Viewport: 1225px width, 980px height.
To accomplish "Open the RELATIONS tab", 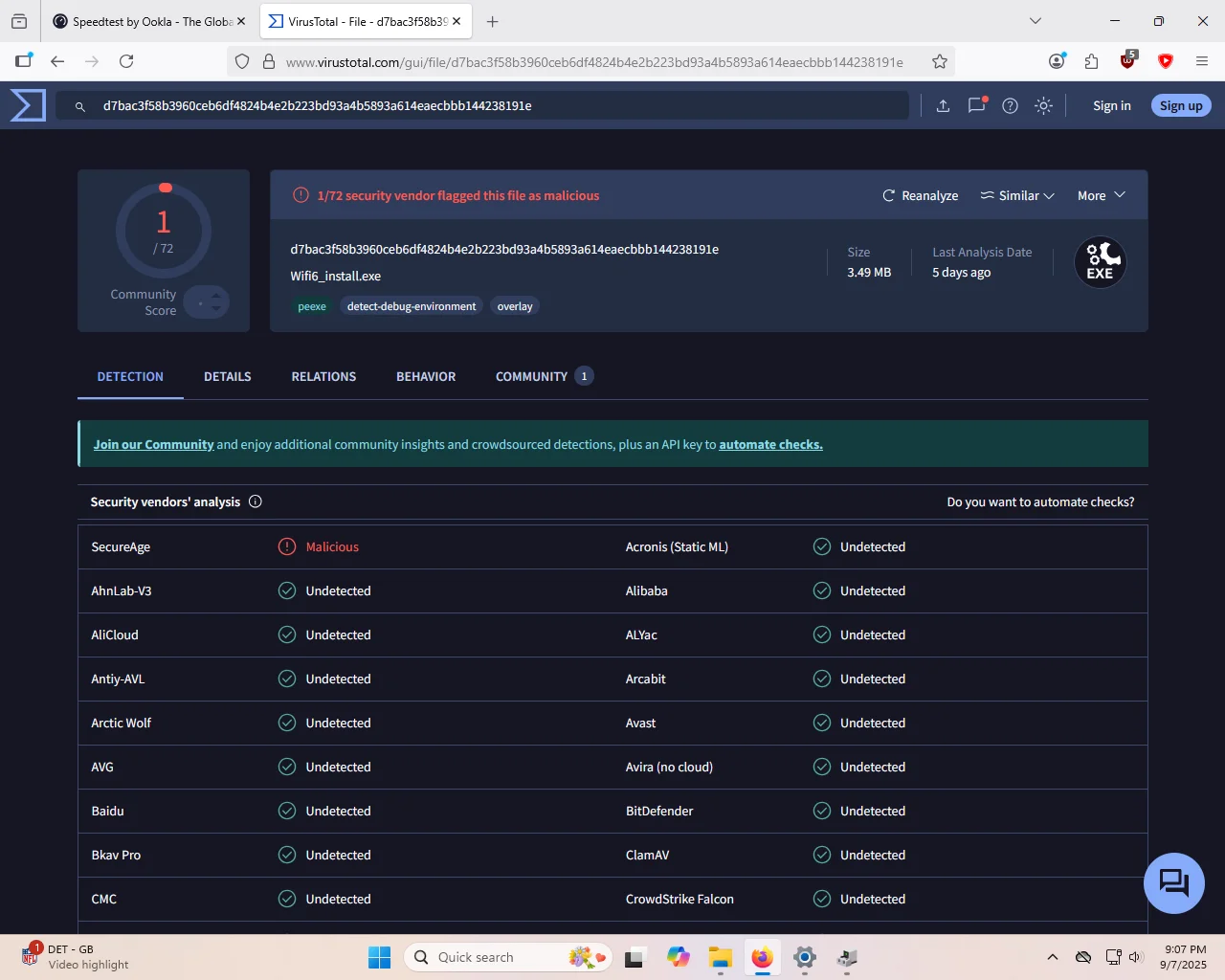I will pos(323,377).
